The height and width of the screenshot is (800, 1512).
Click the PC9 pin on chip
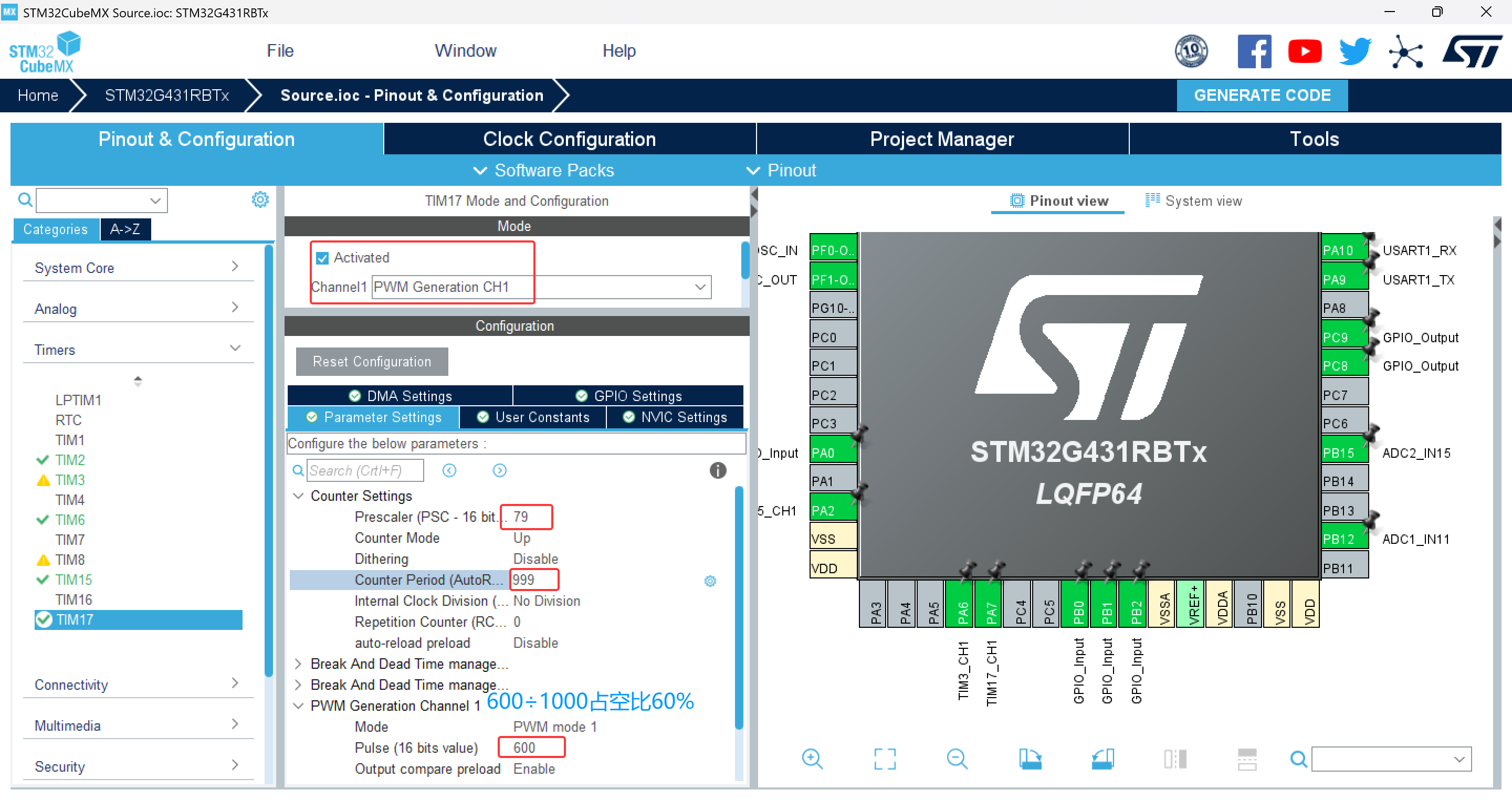(1345, 337)
